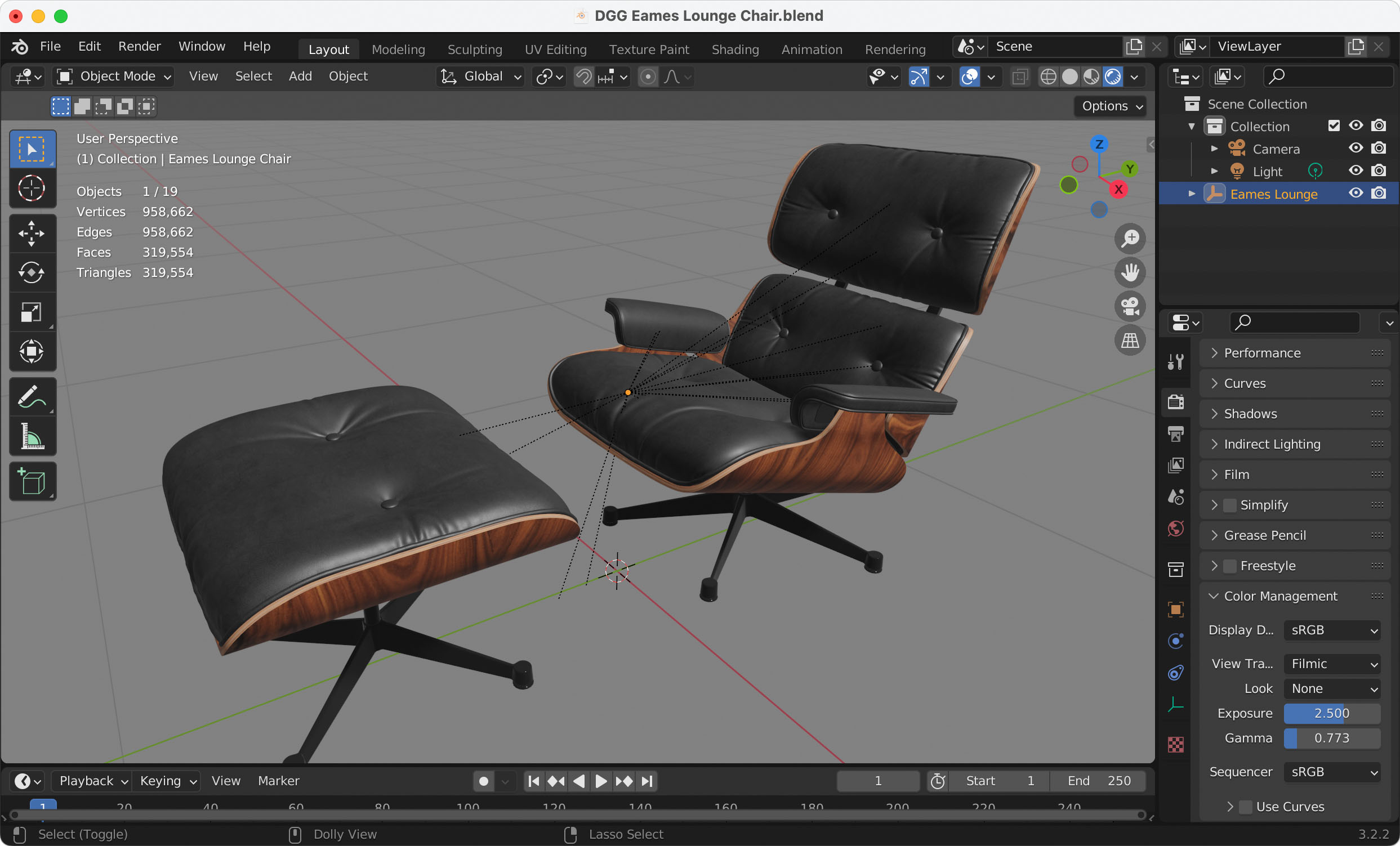The image size is (1400, 846).
Task: Enable the Simplify checkbox
Action: [1229, 505]
